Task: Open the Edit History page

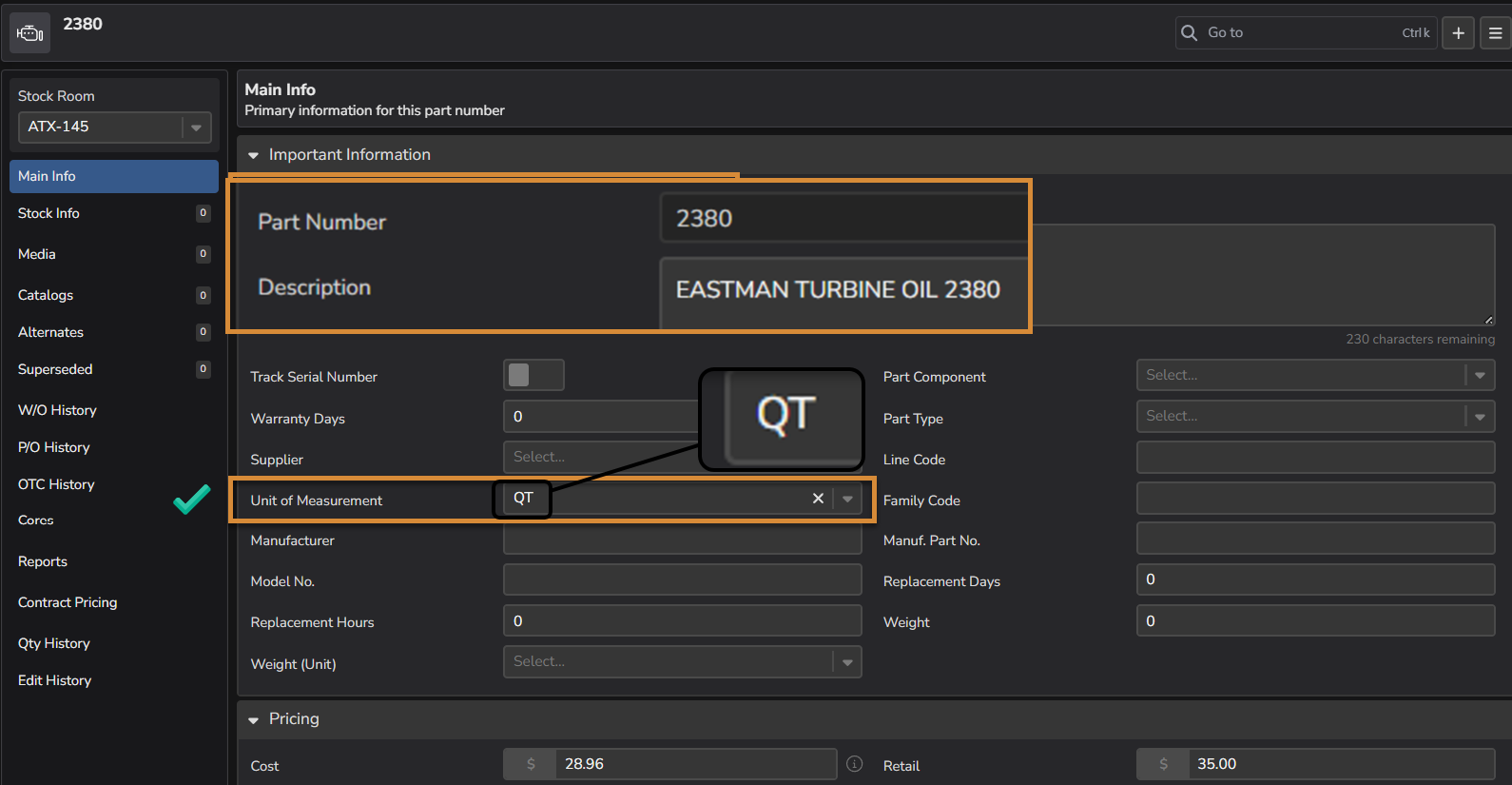Action: tap(54, 680)
